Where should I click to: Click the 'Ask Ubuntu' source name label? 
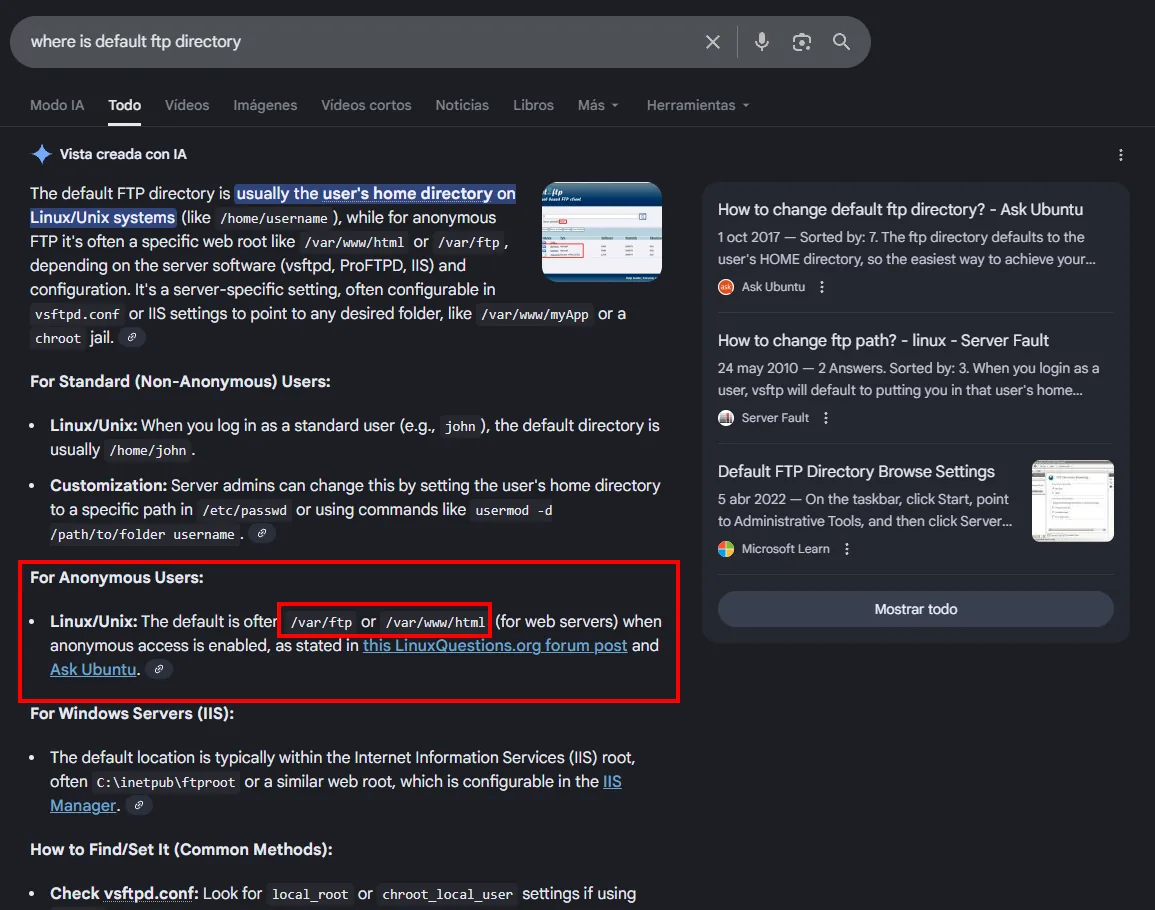[773, 287]
